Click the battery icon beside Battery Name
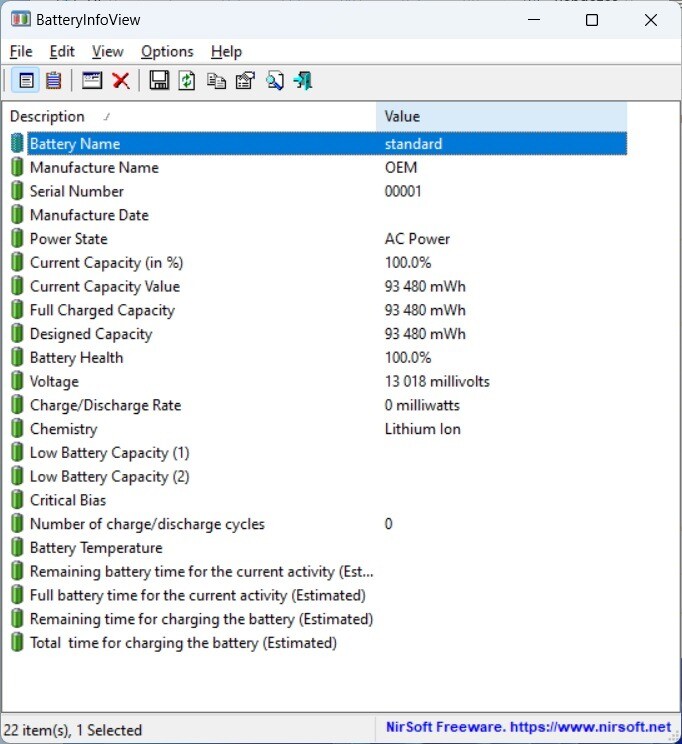The height and width of the screenshot is (744, 682). pyautogui.click(x=17, y=143)
